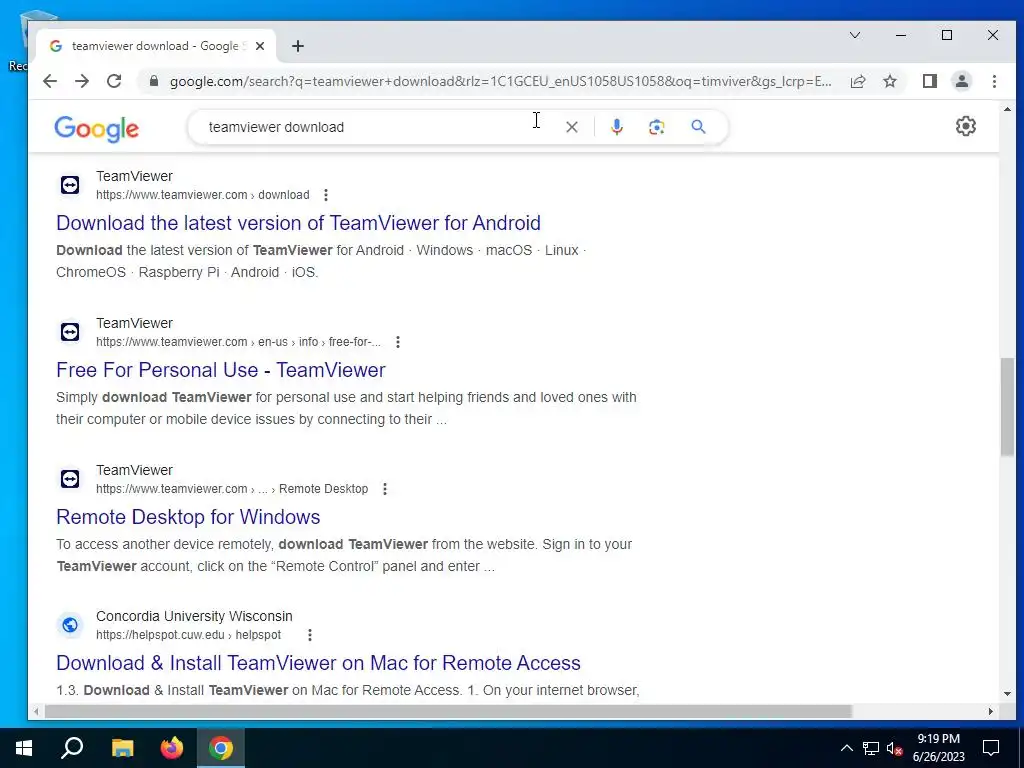The image size is (1024, 768).
Task: Show hidden system tray icons
Action: [x=846, y=748]
